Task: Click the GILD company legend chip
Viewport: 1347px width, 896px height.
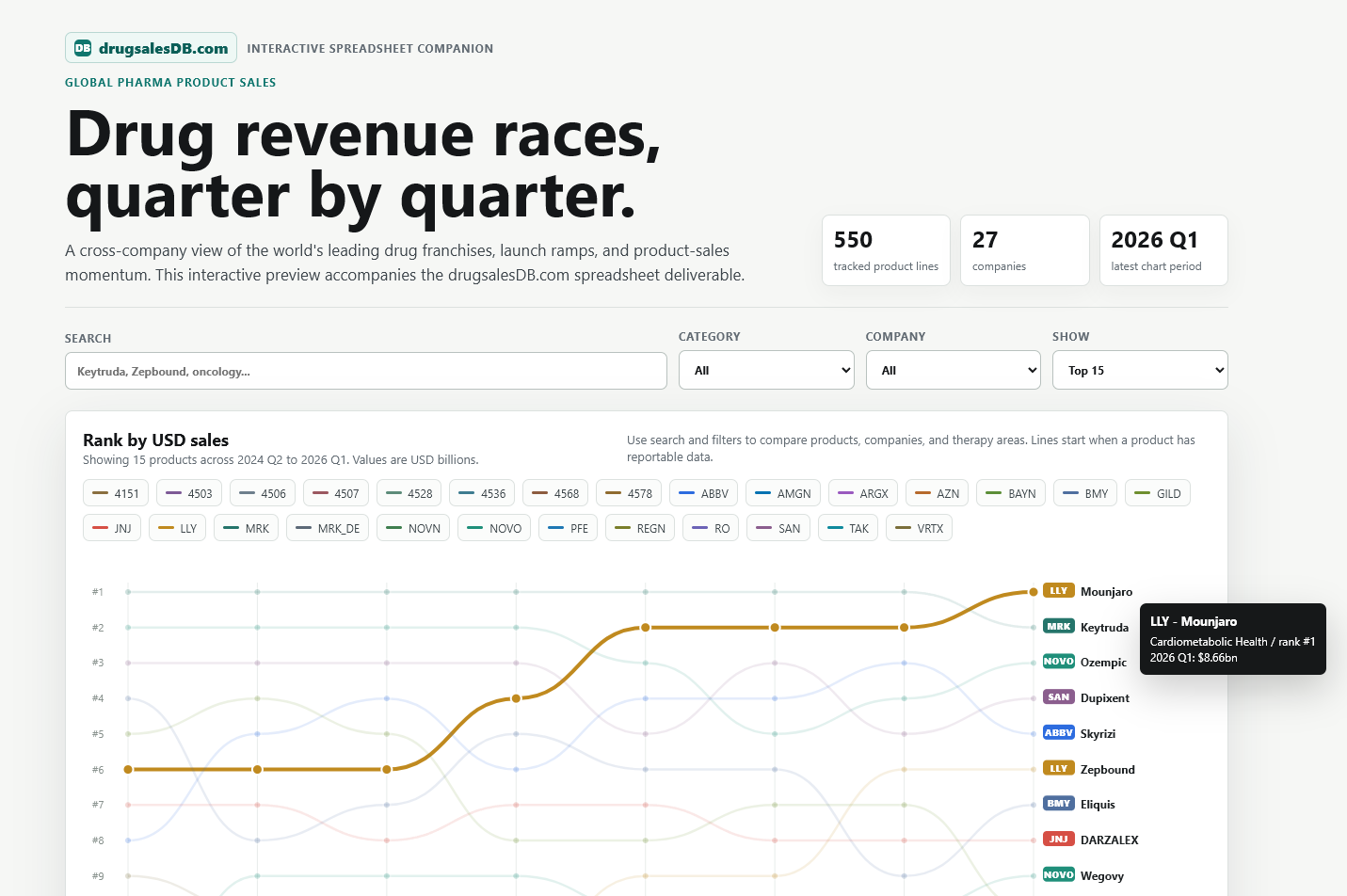Action: [x=1158, y=493]
